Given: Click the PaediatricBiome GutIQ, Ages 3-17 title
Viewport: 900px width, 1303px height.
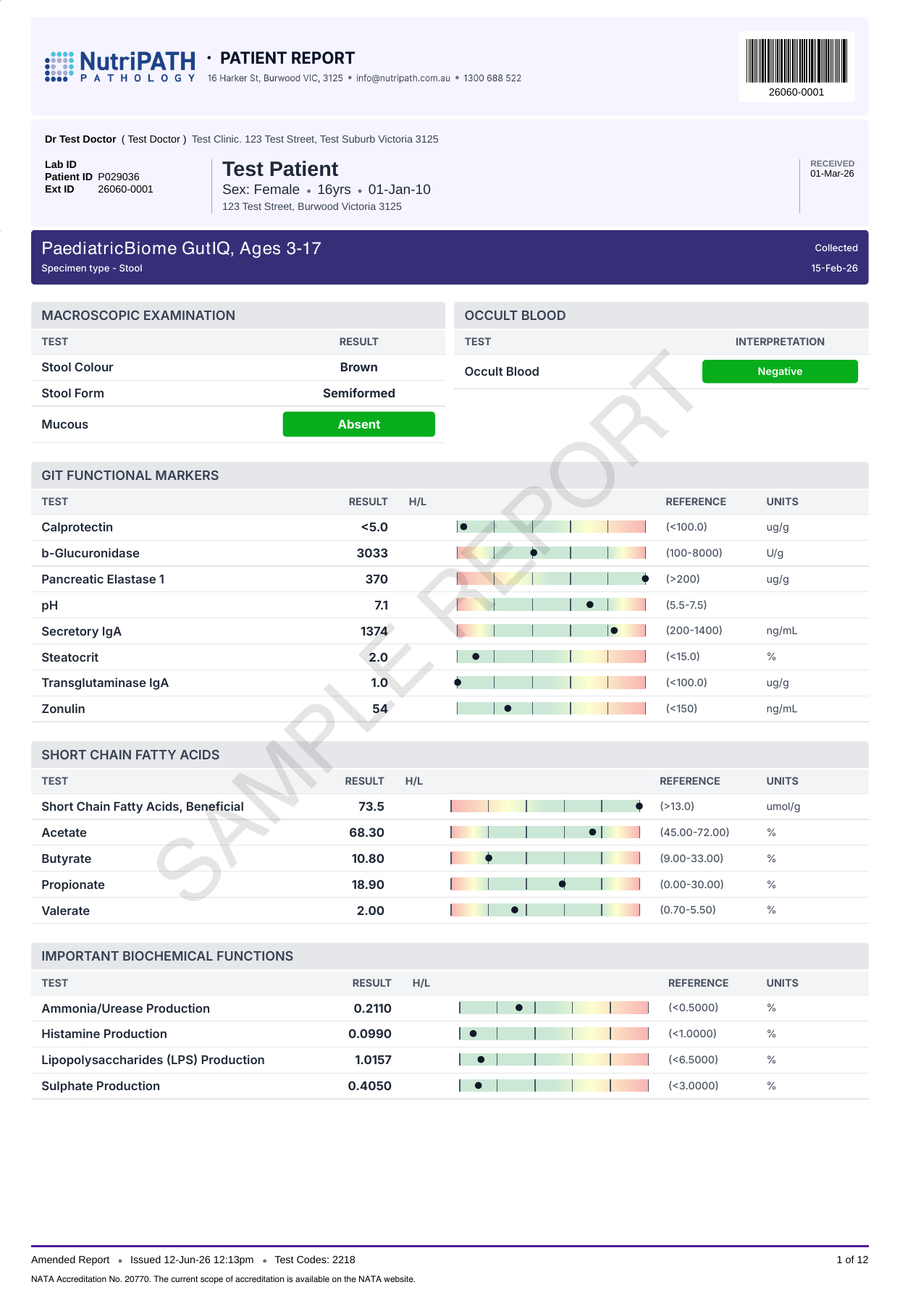Looking at the screenshot, I should point(181,248).
